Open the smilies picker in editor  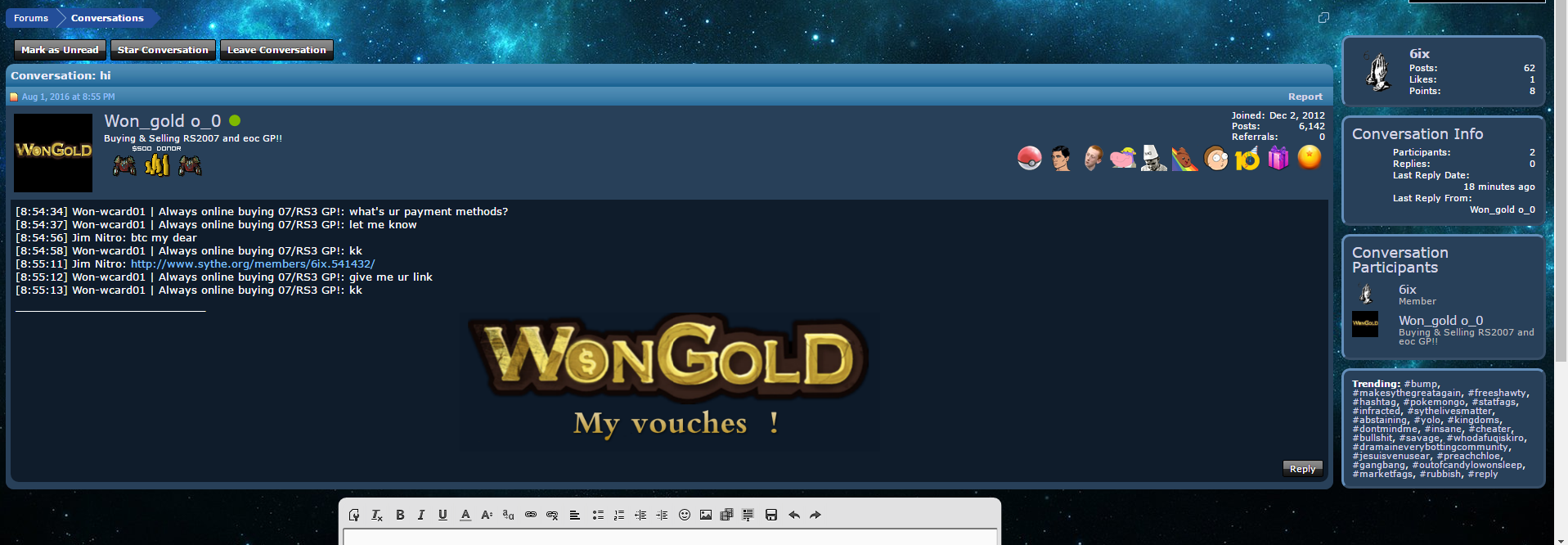click(x=685, y=515)
